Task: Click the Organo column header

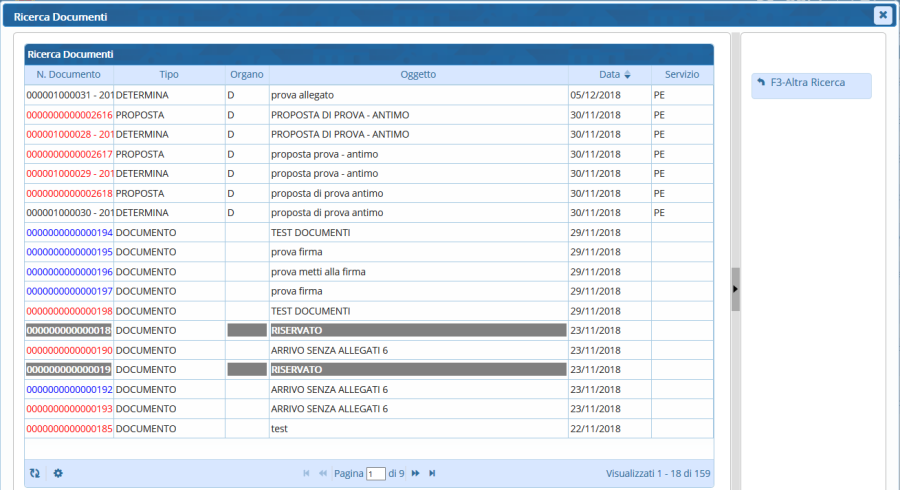Action: [246, 75]
